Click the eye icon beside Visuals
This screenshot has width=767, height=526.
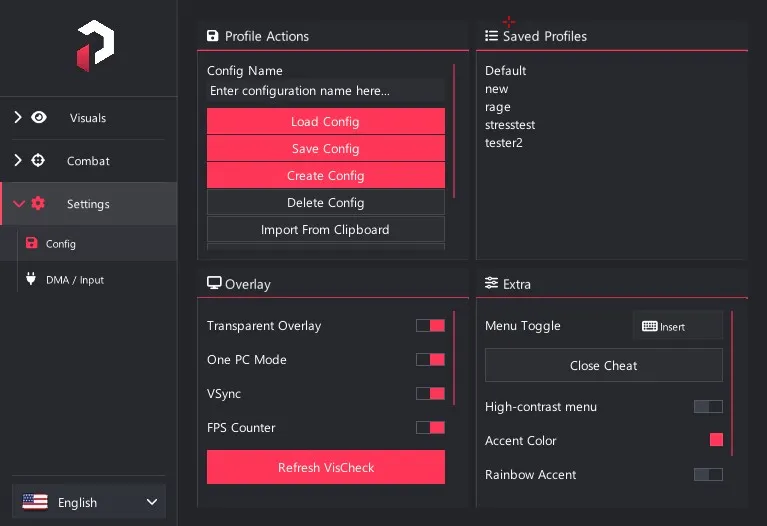click(x=39, y=117)
